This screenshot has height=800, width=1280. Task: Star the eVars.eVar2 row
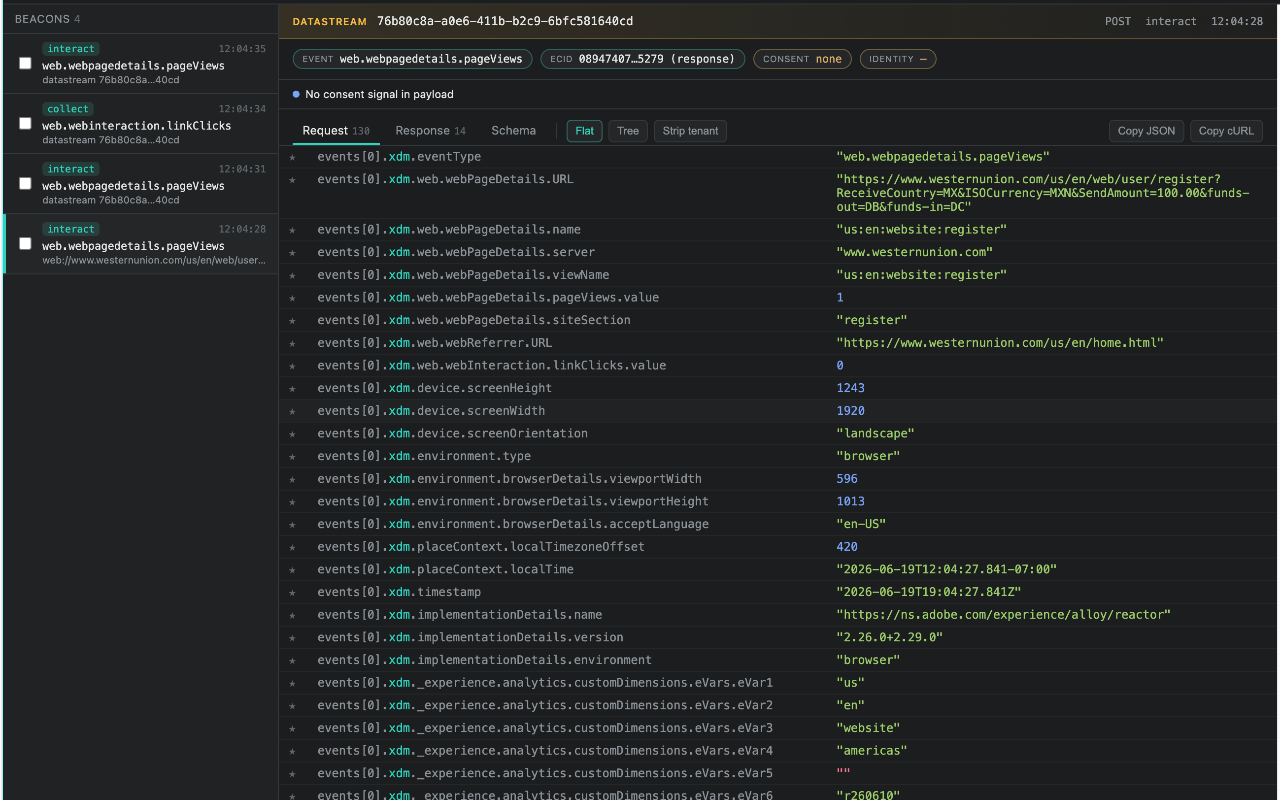pos(293,706)
